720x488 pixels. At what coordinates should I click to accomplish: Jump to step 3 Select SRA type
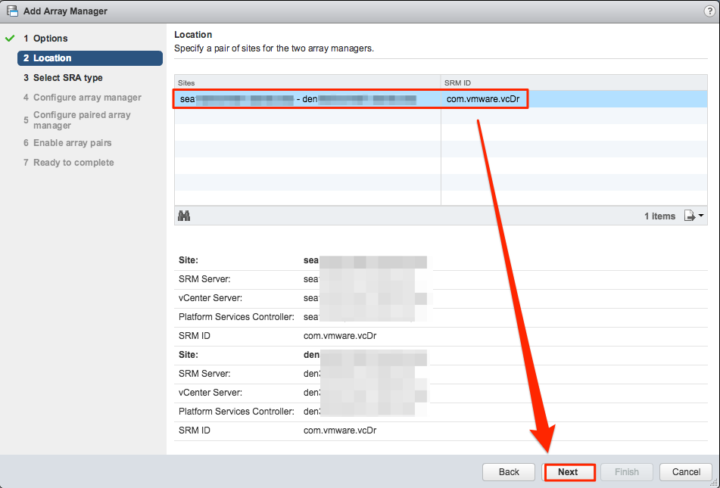pos(67,78)
